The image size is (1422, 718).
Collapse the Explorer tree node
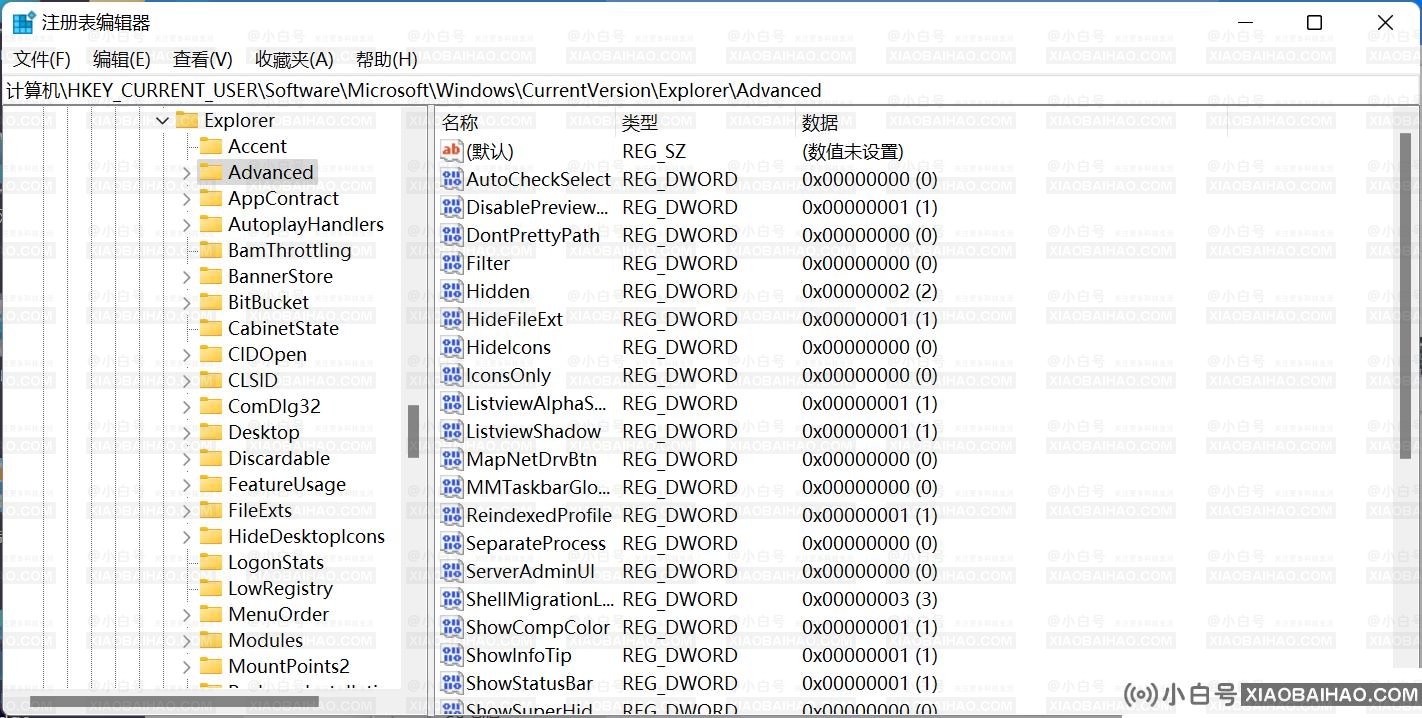coord(162,120)
